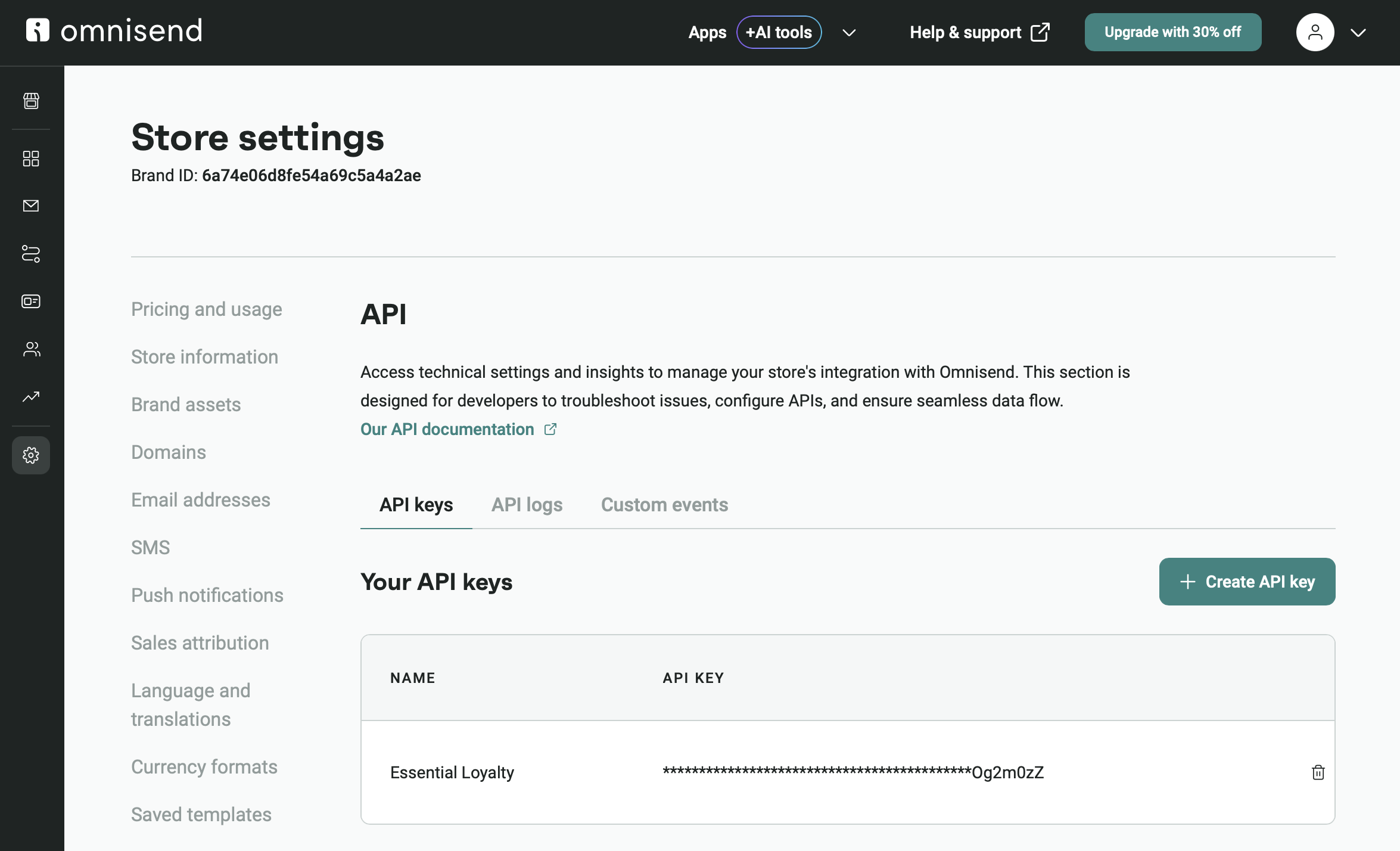Open Push notifications settings

coord(207,595)
